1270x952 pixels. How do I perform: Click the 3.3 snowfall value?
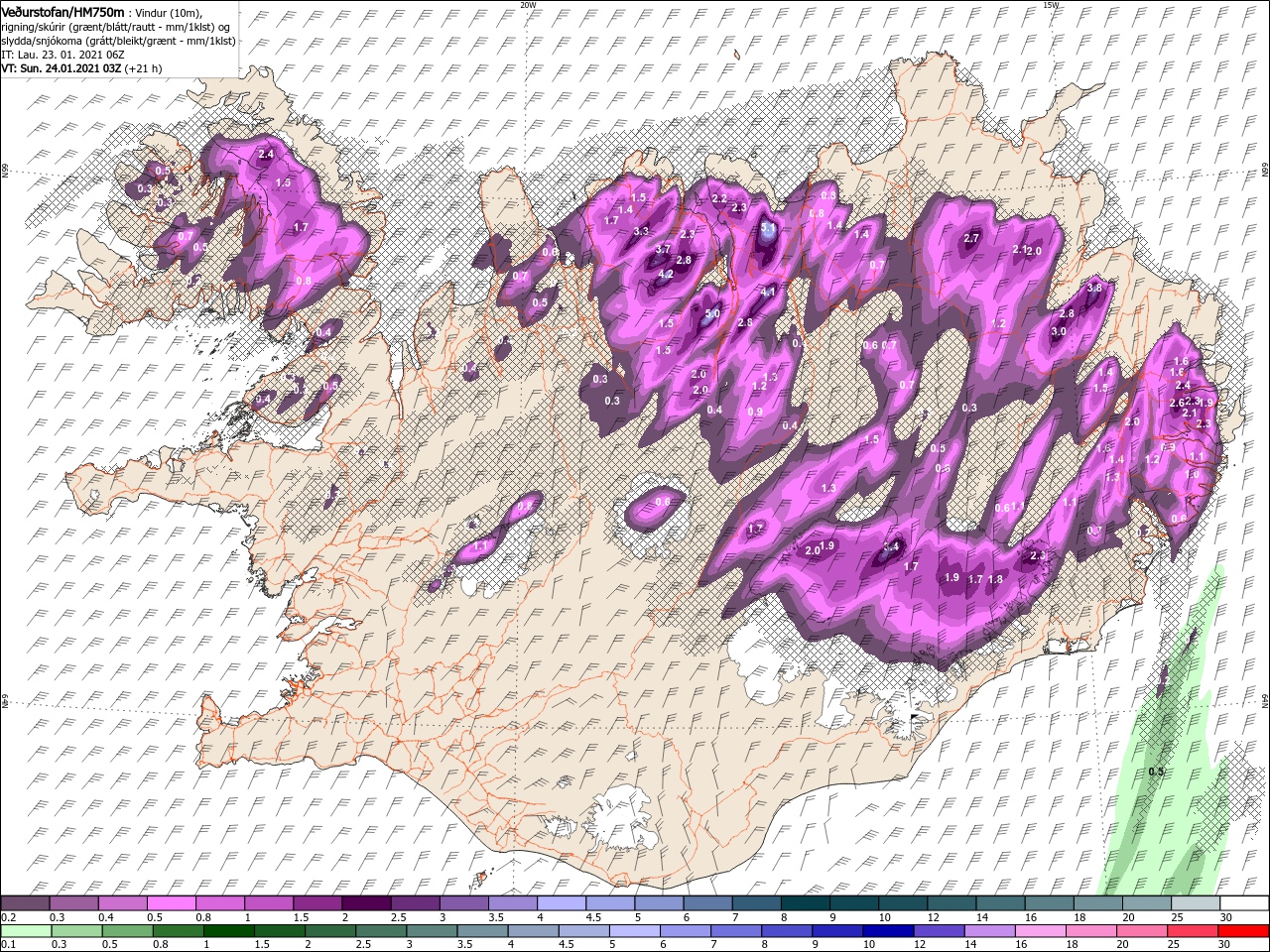[641, 231]
